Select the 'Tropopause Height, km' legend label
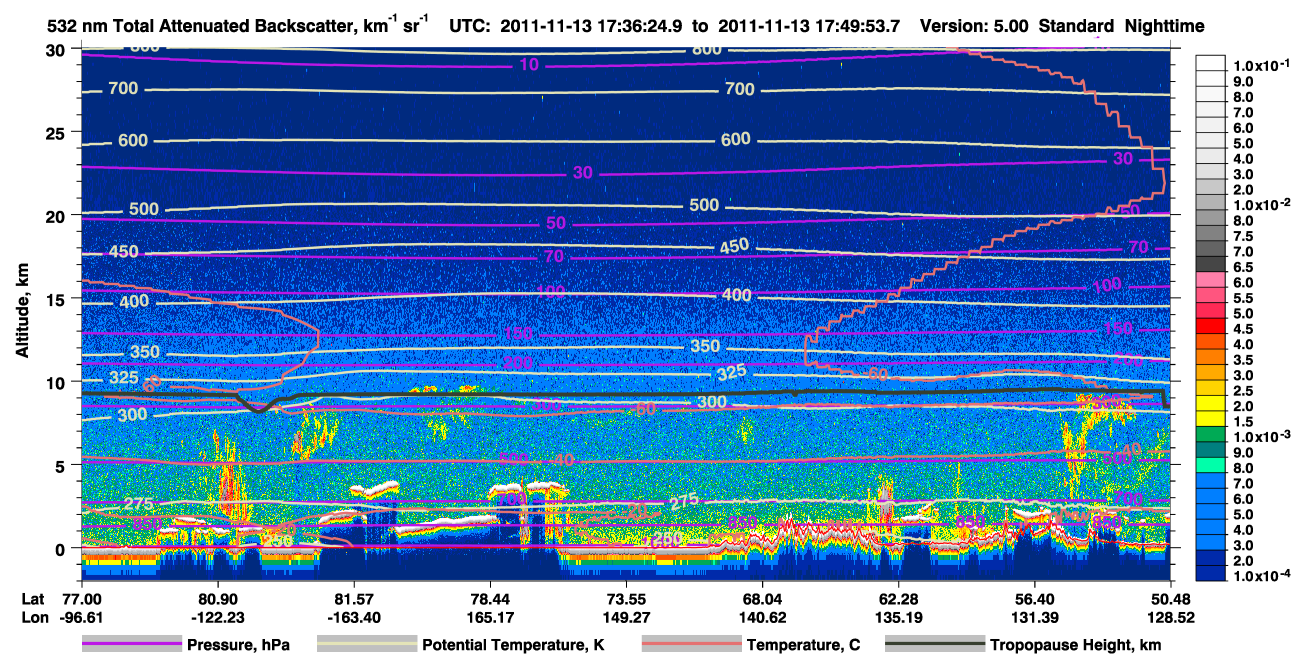1300x667 pixels. point(1076,646)
